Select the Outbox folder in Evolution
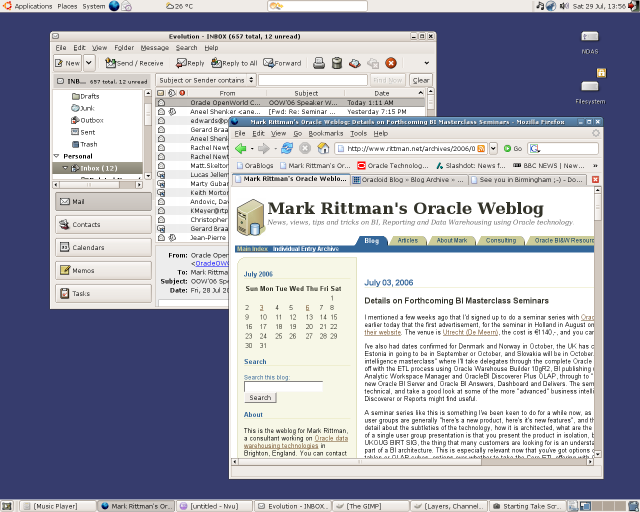Viewport: 640px width, 512px height. pyautogui.click(x=87, y=120)
